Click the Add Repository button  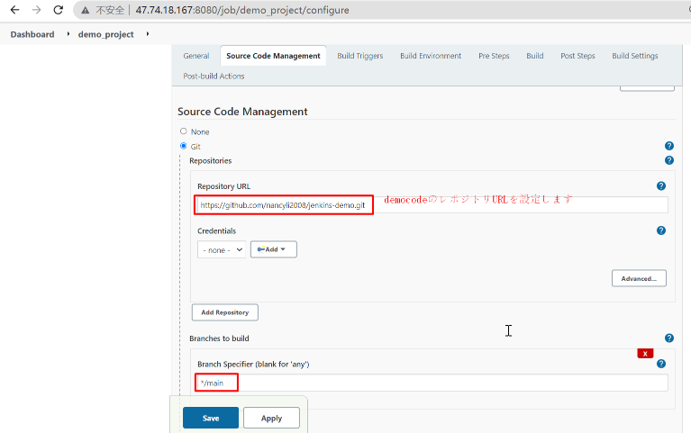click(x=225, y=312)
